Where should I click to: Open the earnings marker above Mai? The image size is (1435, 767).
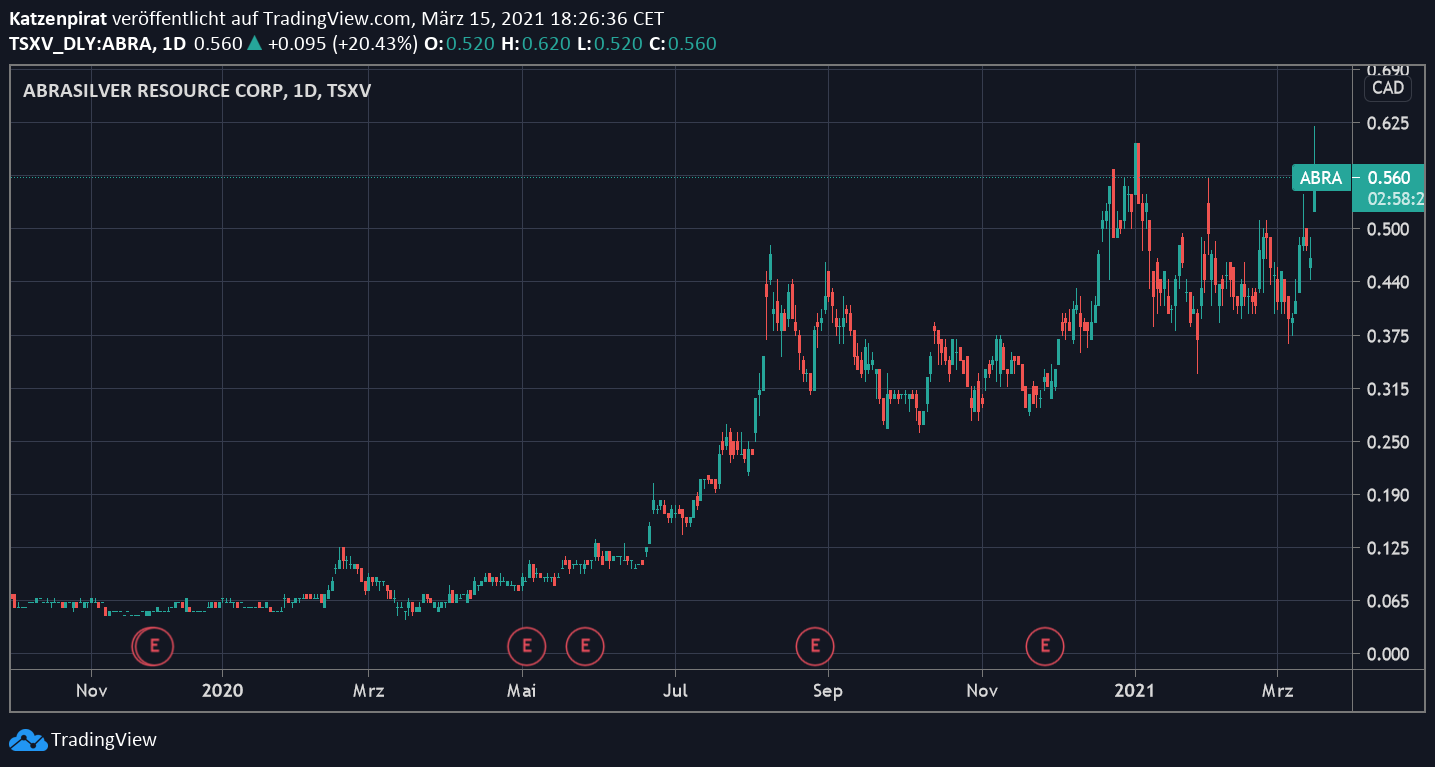click(526, 646)
